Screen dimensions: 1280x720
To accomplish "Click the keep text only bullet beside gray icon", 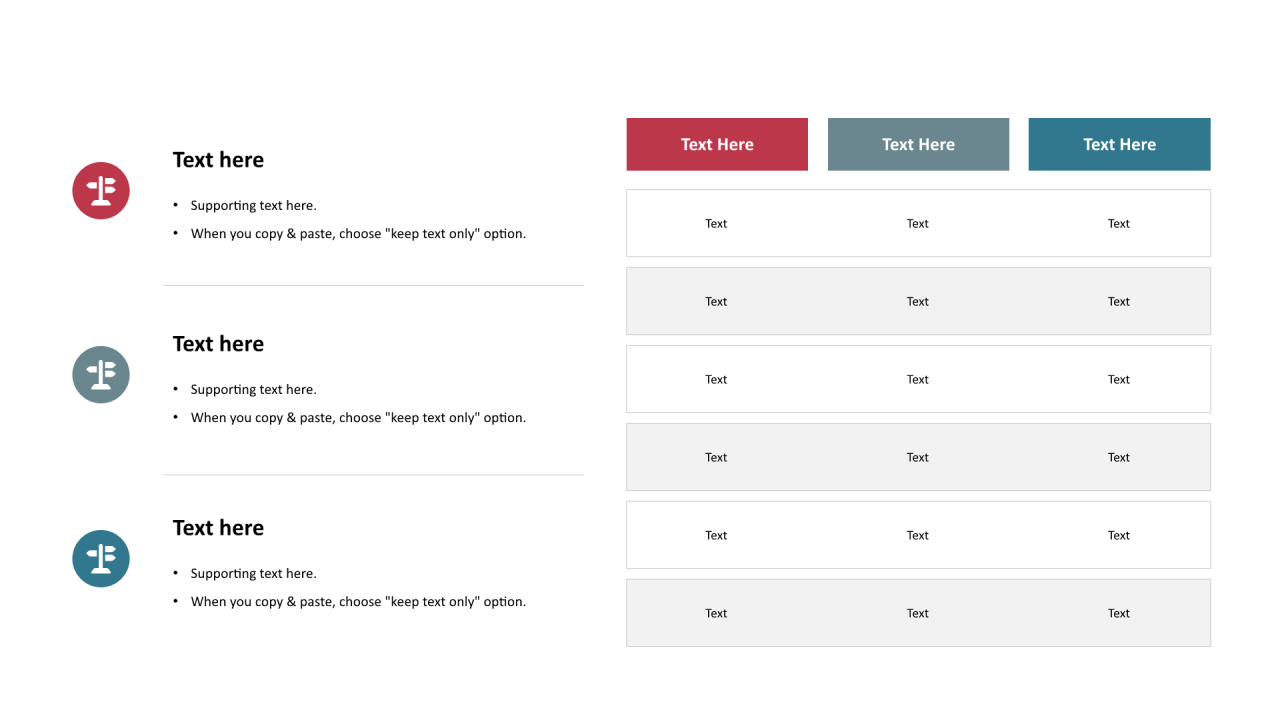I will tap(358, 417).
